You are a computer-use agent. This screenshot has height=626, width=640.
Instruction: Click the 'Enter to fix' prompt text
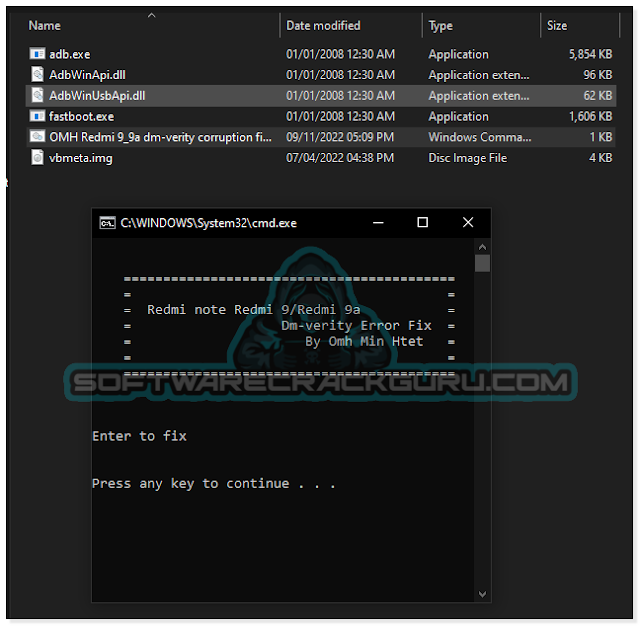(139, 436)
